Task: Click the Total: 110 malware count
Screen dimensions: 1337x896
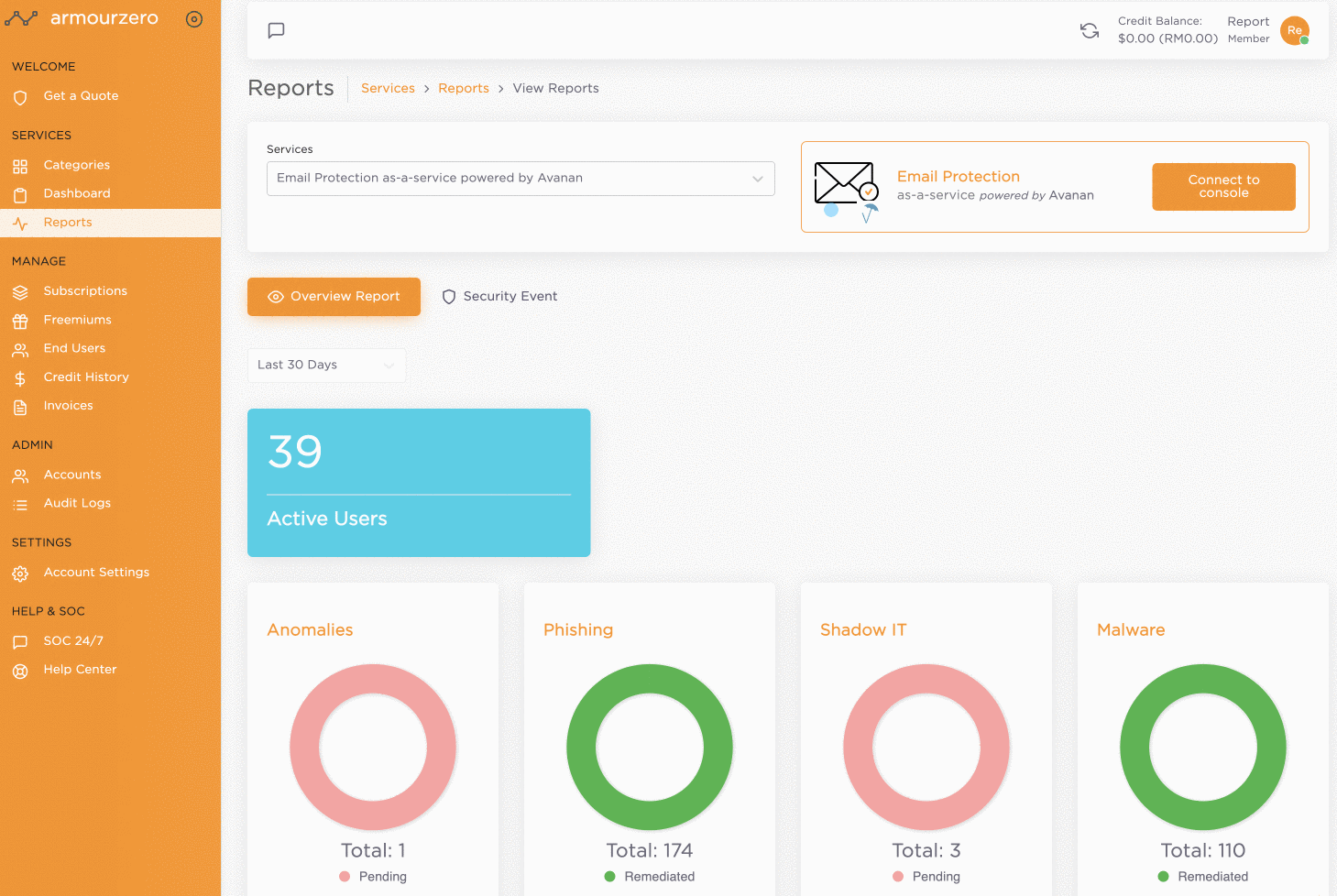Action: coord(1203,850)
